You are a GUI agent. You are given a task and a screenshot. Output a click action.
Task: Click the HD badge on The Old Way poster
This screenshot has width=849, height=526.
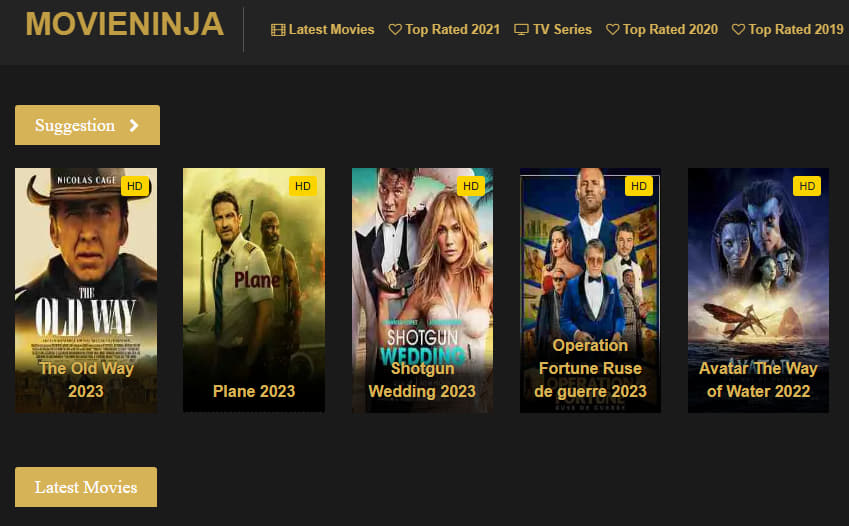pos(135,186)
